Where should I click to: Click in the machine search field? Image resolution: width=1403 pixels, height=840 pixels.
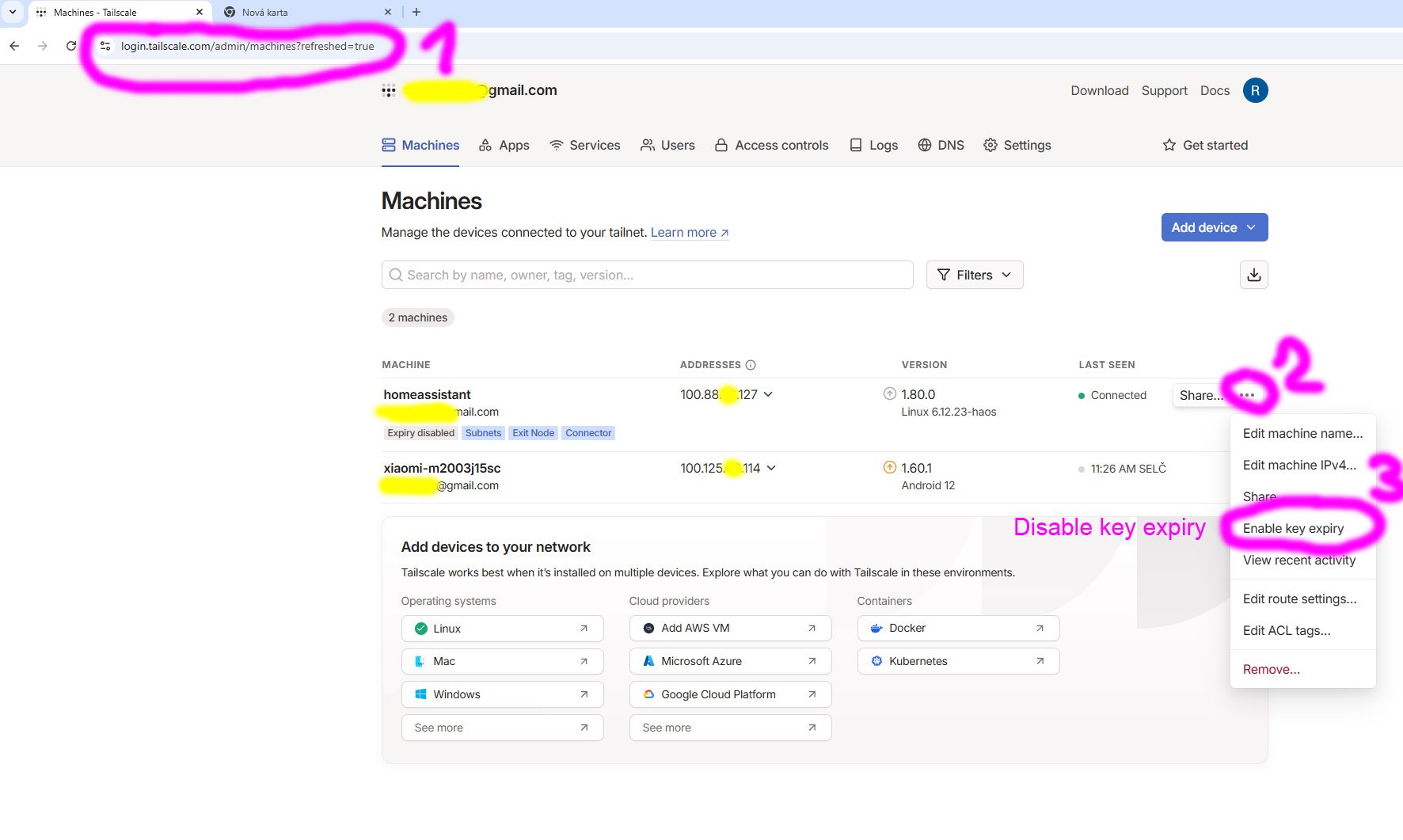pyautogui.click(x=648, y=275)
